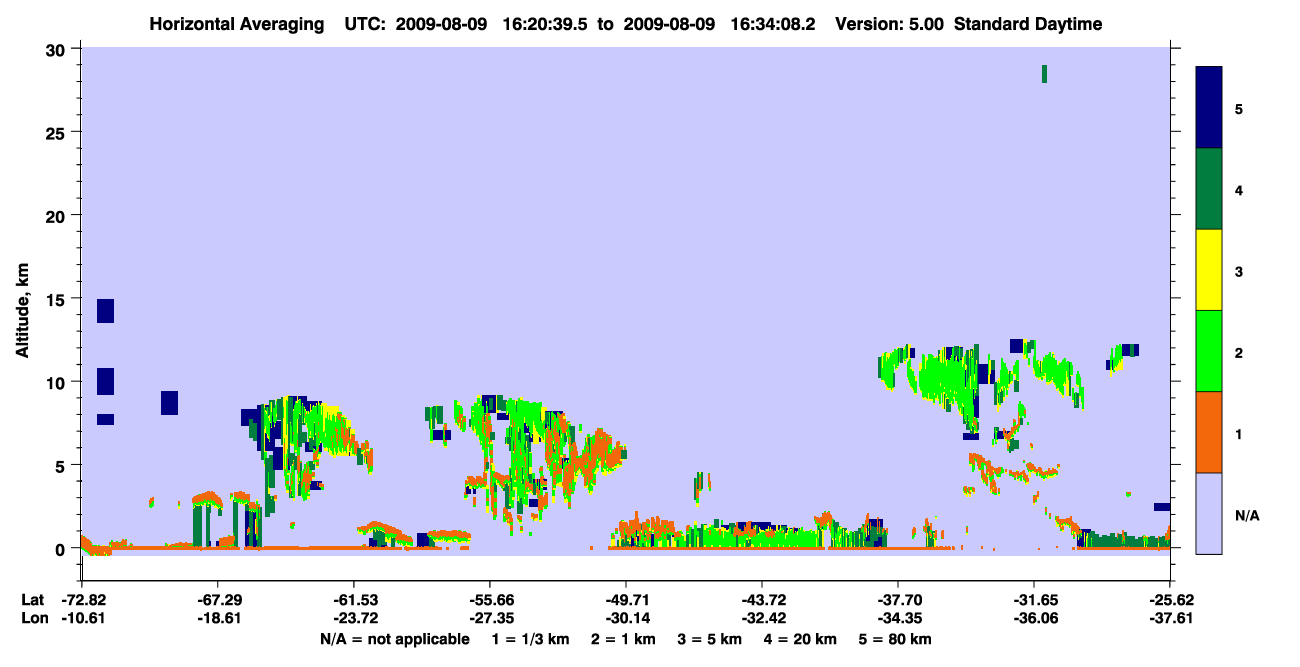The image size is (1300, 667).
Task: Click the 0 km altitude tick label
Action: tap(62, 548)
